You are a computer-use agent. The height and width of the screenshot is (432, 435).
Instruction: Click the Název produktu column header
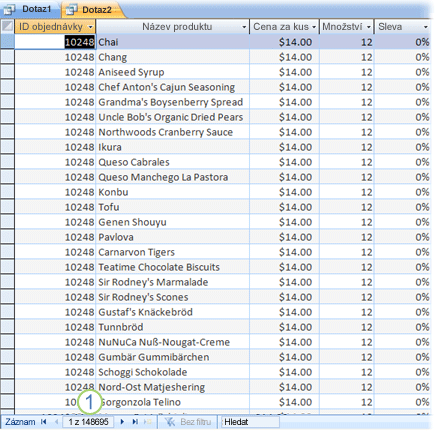coord(173,27)
